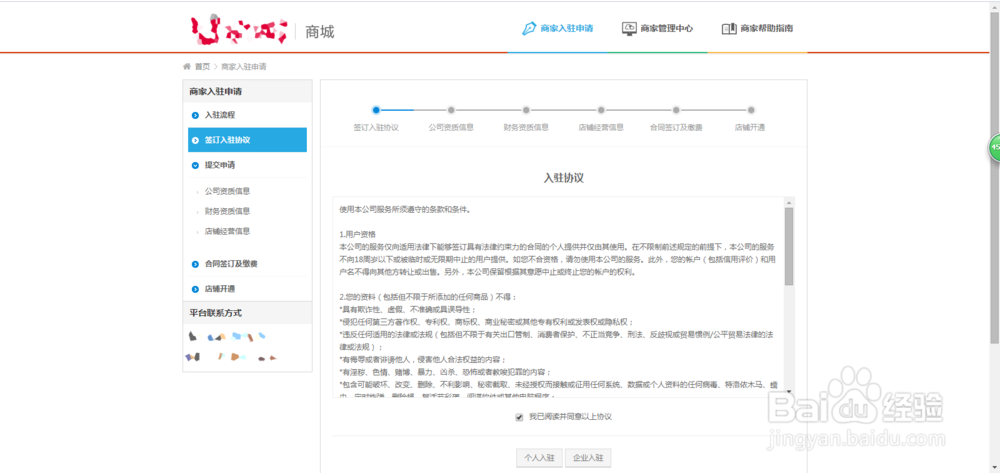
Task: Click the 公司资质信息 step label
Action: (x=451, y=127)
